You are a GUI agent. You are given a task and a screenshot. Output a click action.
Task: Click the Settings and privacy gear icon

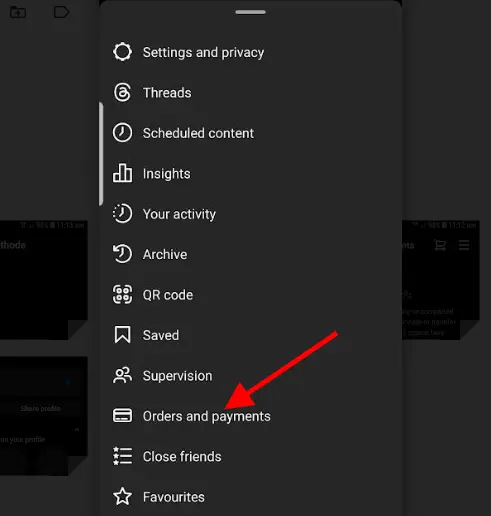click(122, 52)
